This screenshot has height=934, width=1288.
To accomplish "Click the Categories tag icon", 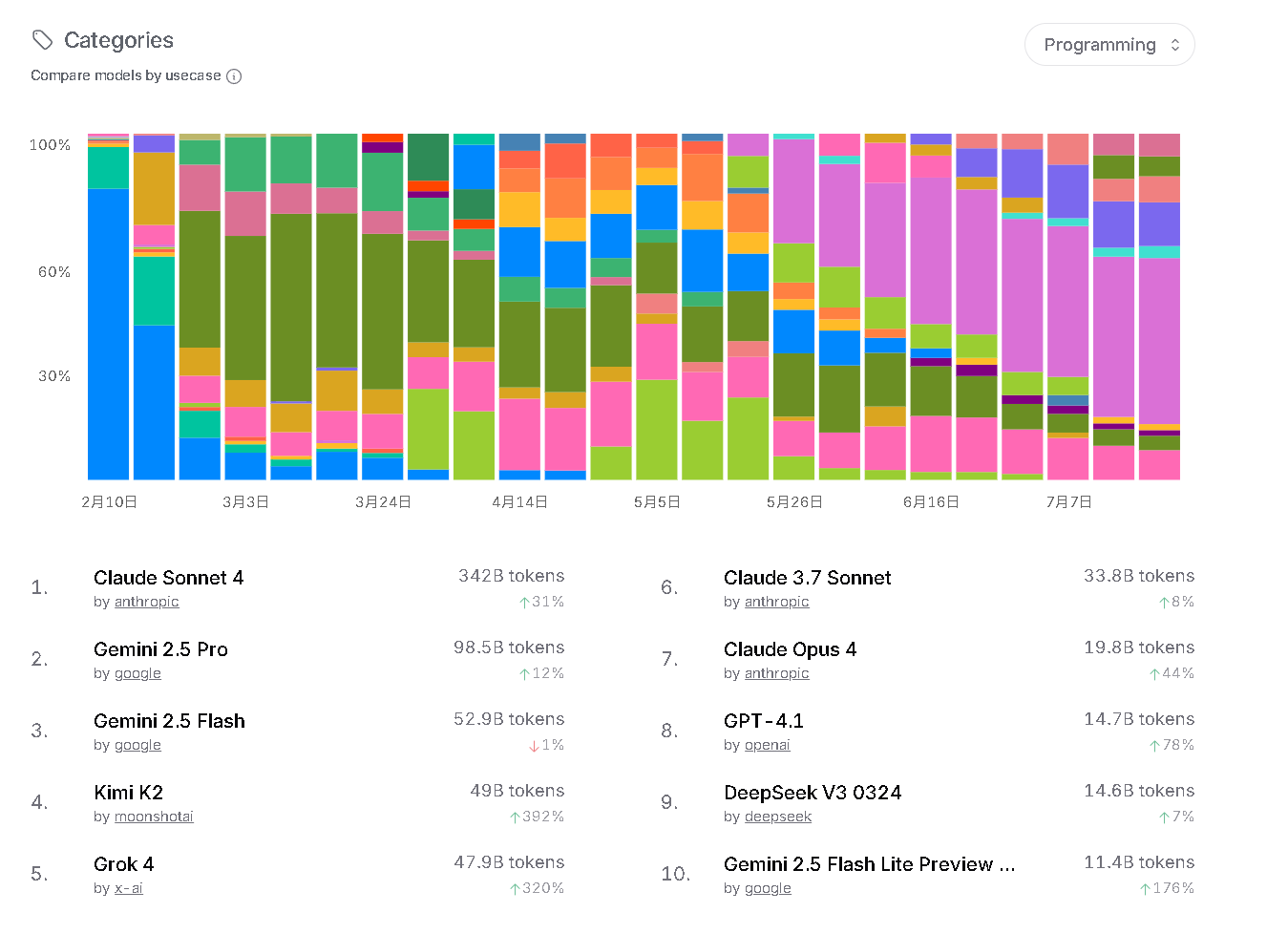I will click(42, 40).
